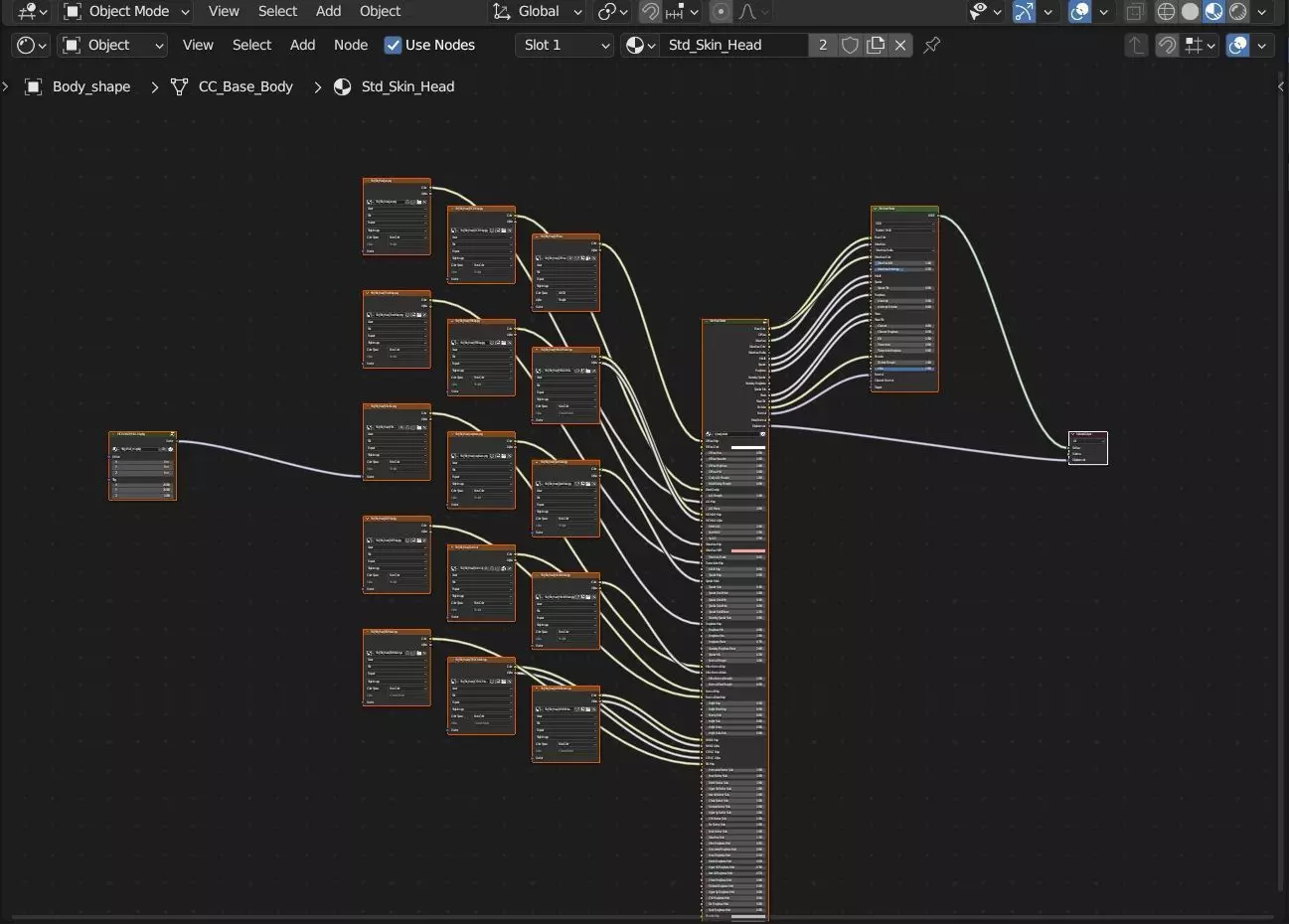Open the Object Mode dropdown
The image size is (1289, 924).
(x=126, y=11)
